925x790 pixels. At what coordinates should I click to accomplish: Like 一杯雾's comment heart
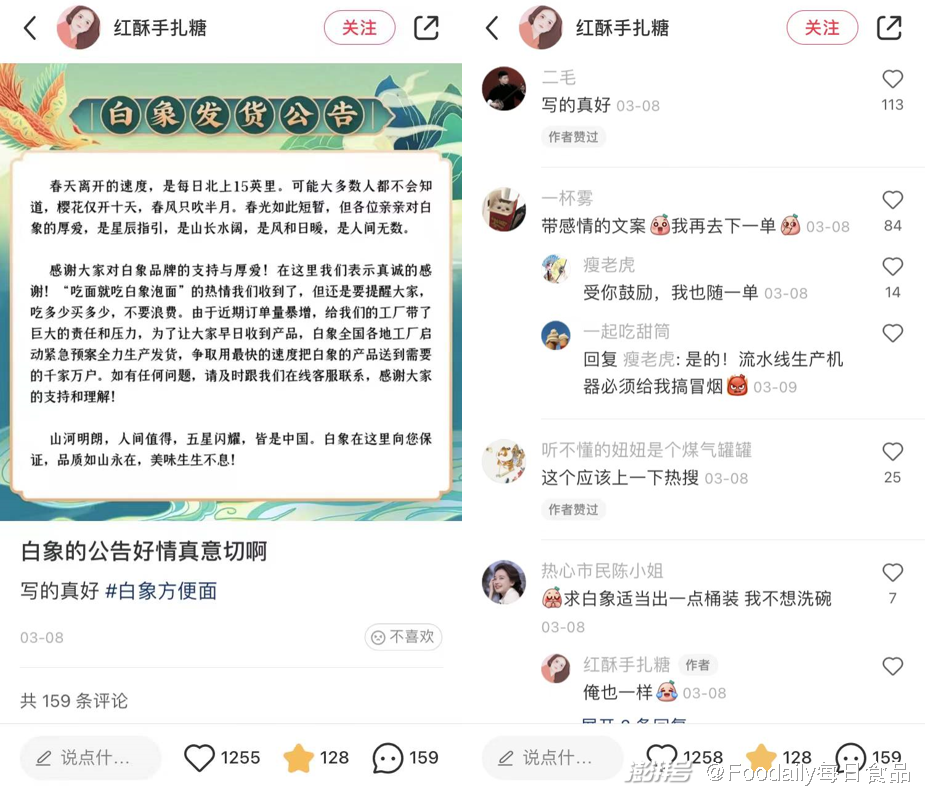click(x=893, y=200)
